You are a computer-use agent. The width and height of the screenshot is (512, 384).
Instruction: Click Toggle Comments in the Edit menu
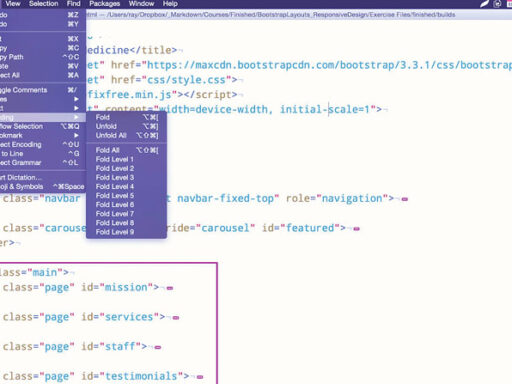coord(43,90)
